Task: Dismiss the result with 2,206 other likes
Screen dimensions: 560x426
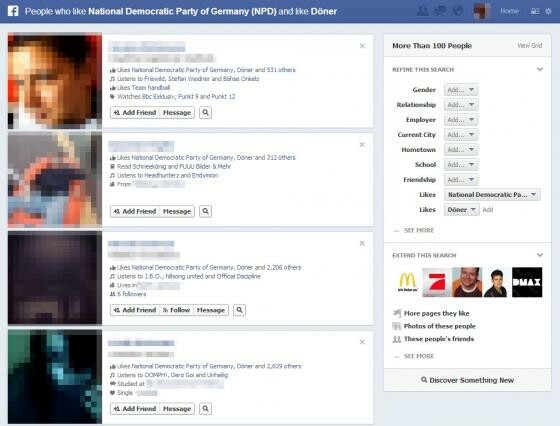Action: 362,243
